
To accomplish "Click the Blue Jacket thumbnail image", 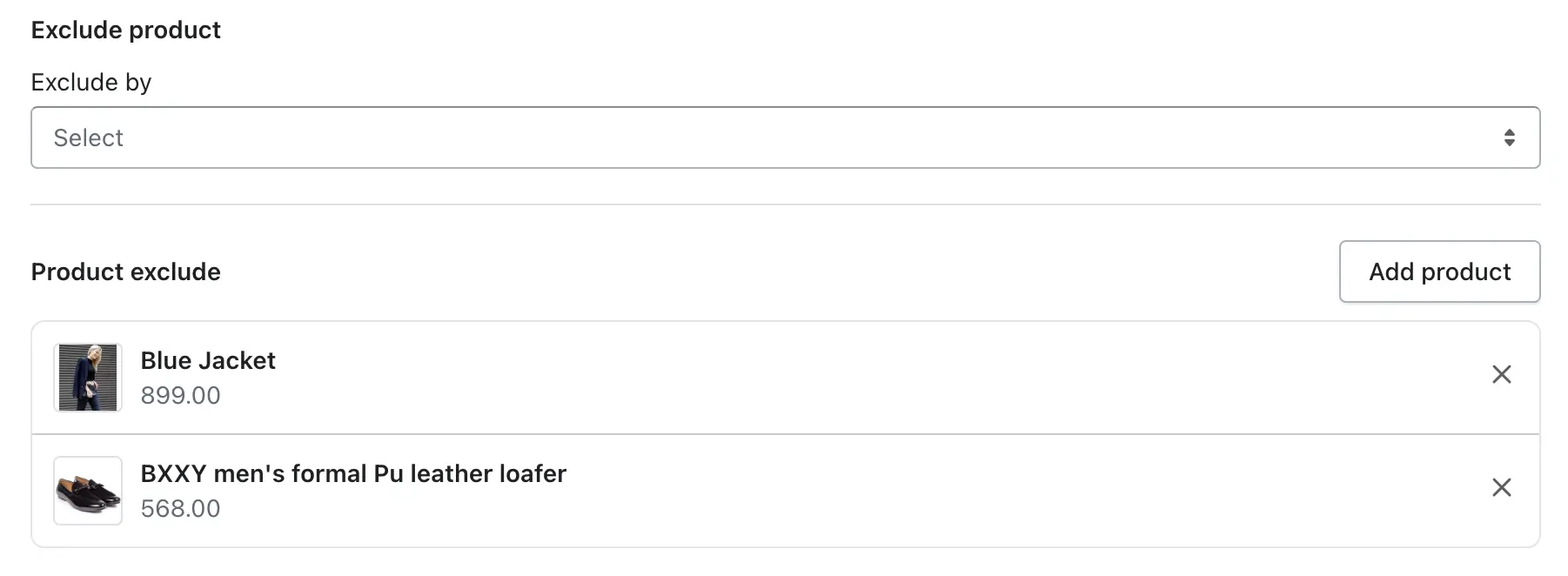I will point(88,378).
